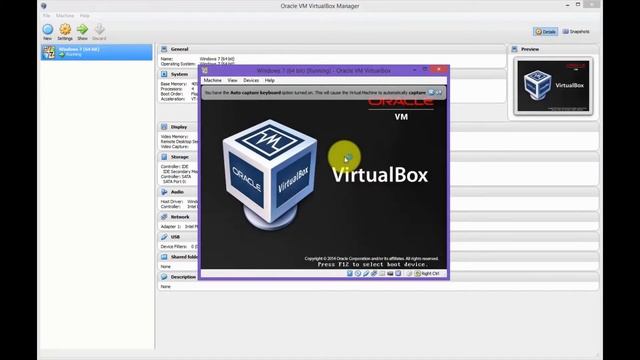Open the Machine menu in the VM window

213,80
